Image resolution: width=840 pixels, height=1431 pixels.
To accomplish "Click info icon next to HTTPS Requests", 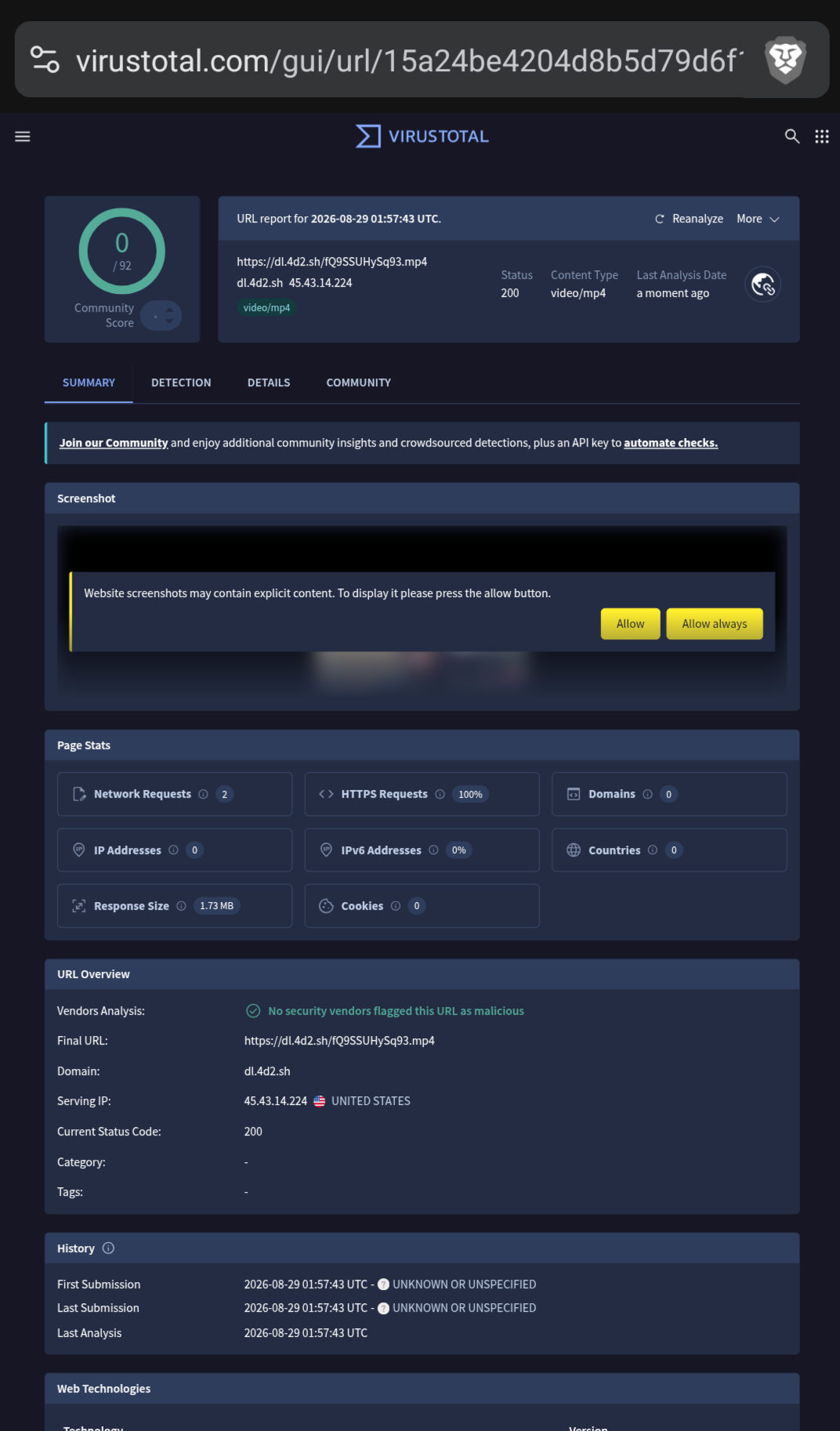I will pyautogui.click(x=440, y=795).
